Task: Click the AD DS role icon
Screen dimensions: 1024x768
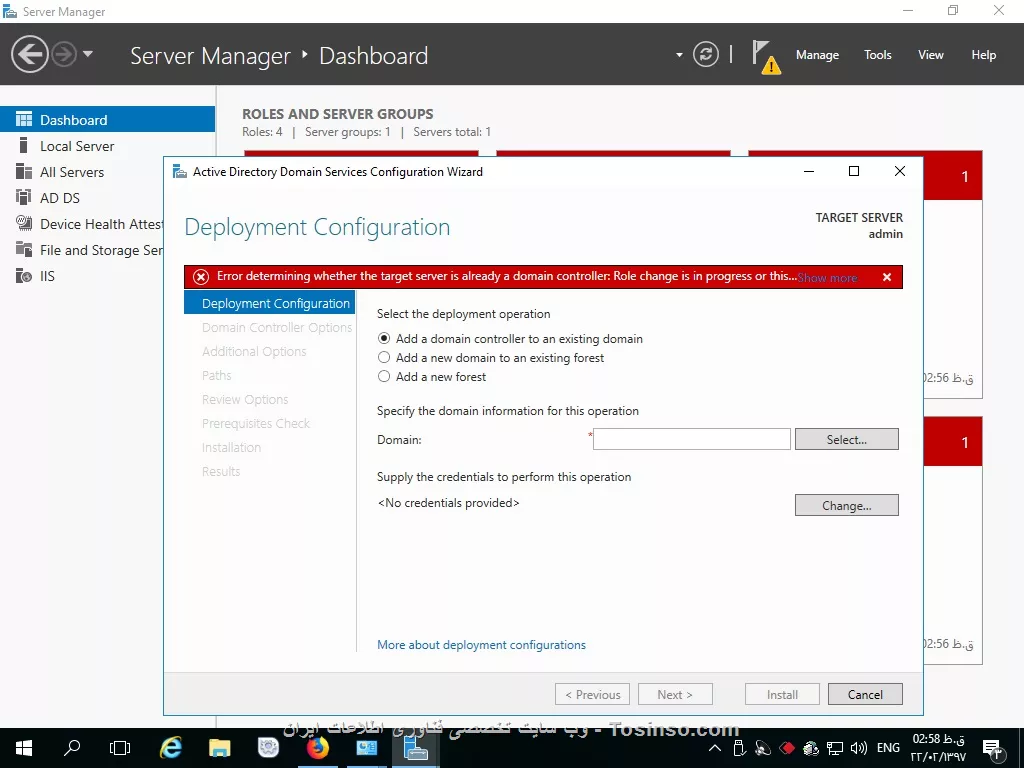Action: pyautogui.click(x=24, y=197)
